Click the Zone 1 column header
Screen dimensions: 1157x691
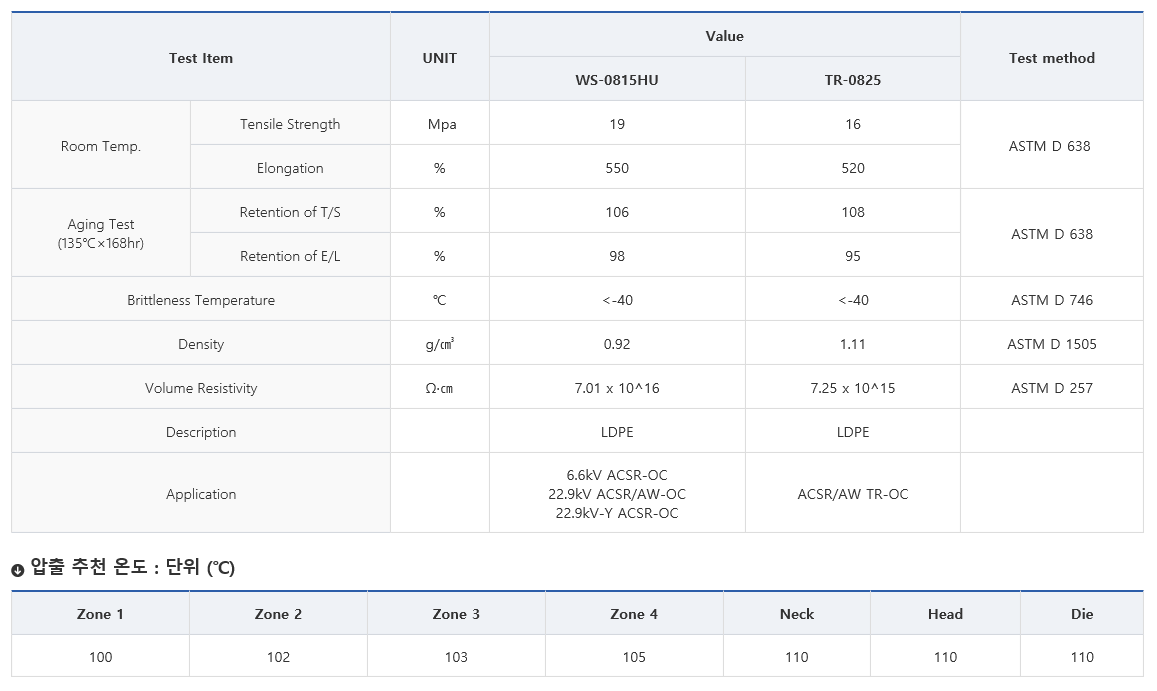tap(100, 614)
